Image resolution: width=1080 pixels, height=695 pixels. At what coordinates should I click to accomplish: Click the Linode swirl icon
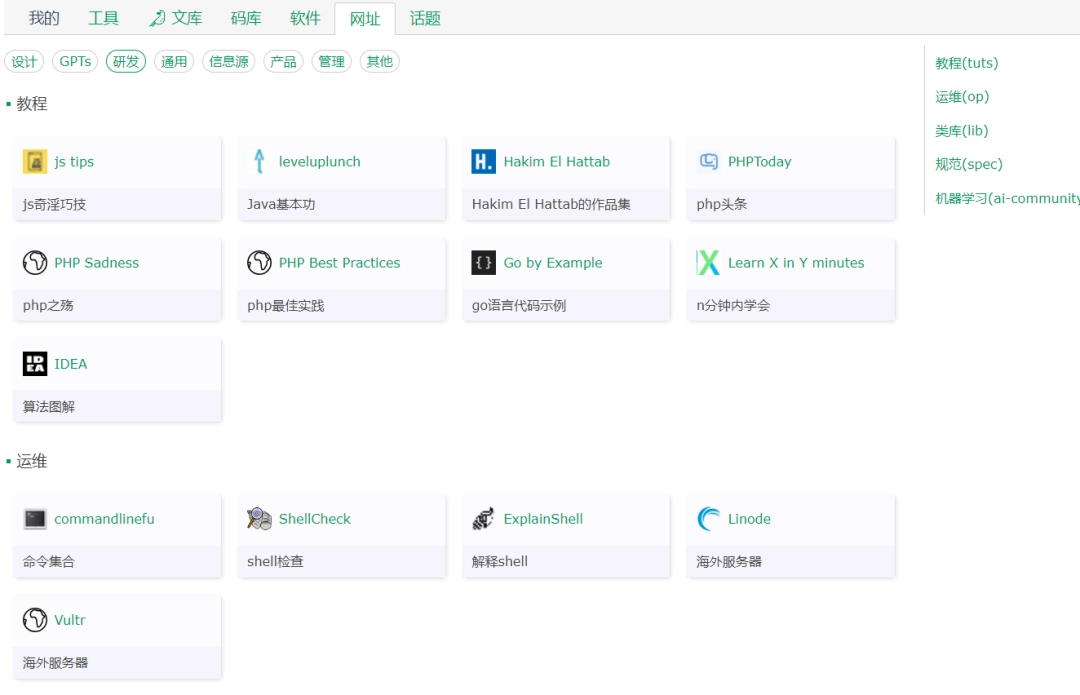pos(708,519)
